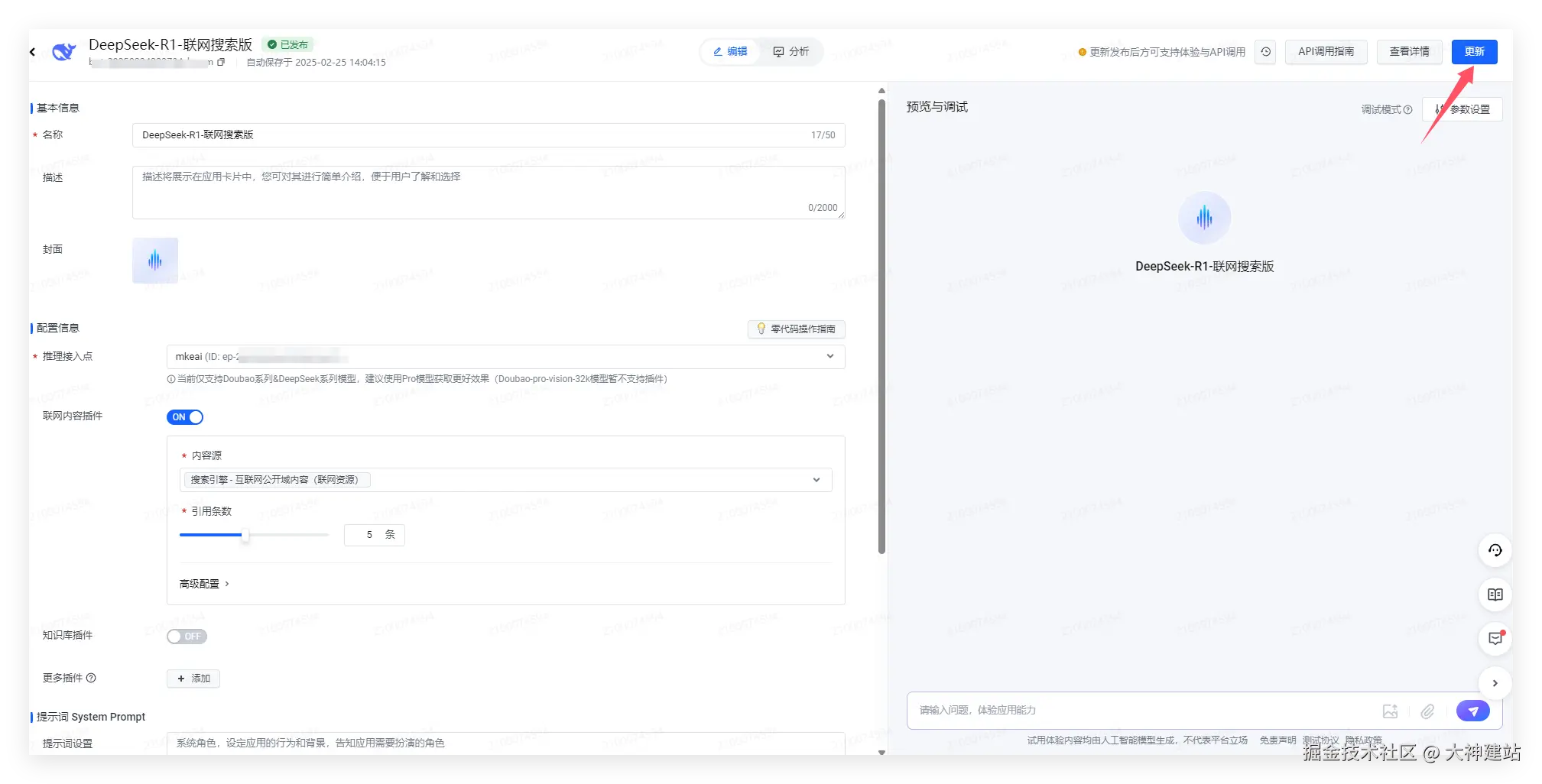This screenshot has width=1542, height=784.
Task: Click the 预览与调试 heading
Action: 937,107
